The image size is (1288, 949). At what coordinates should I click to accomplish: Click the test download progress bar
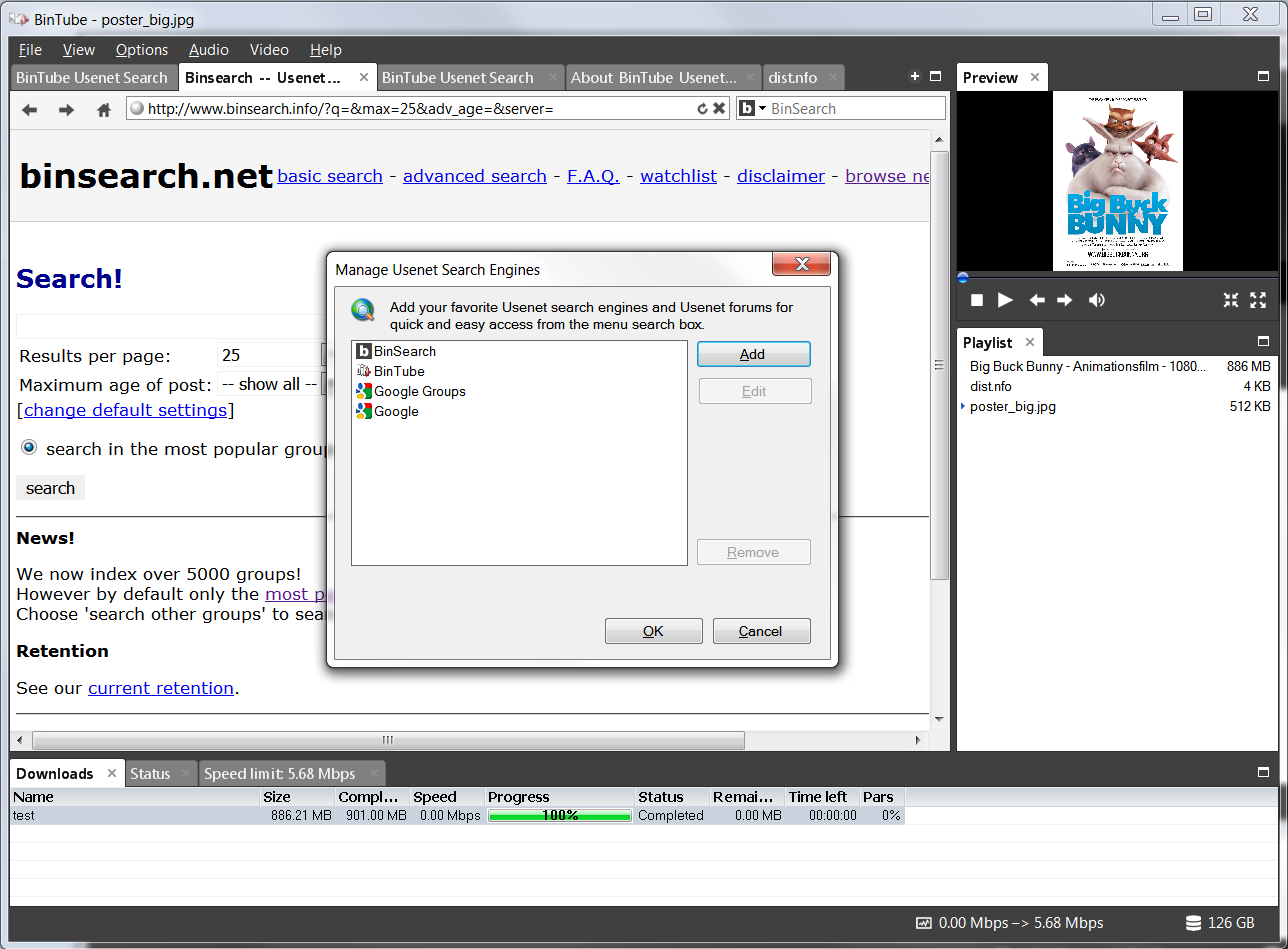(x=560, y=815)
